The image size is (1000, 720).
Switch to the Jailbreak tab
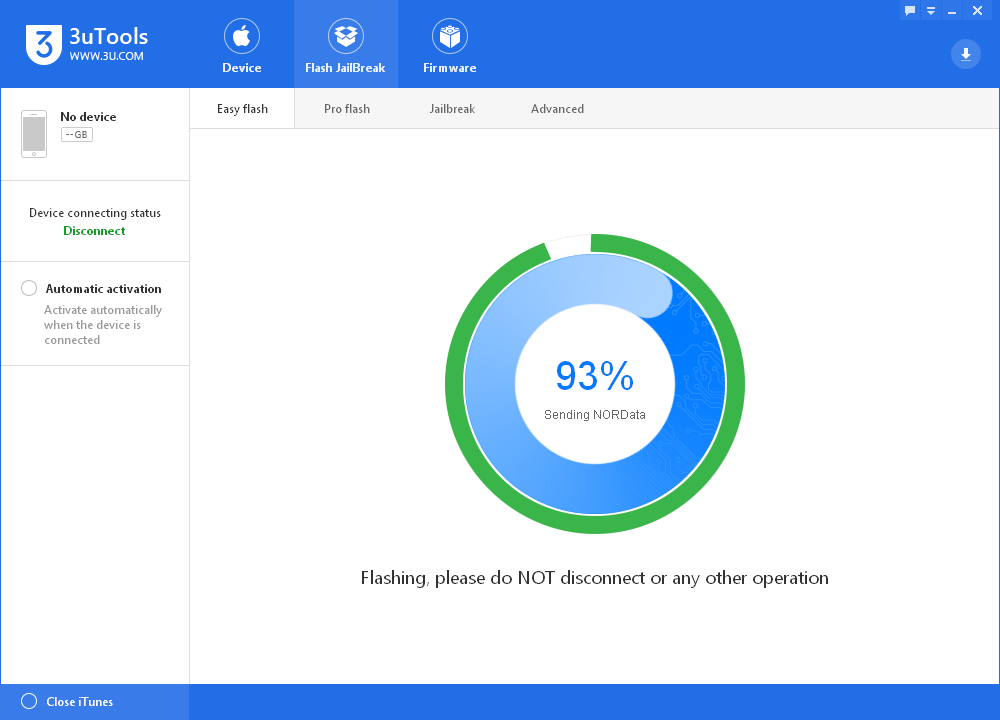coord(452,109)
